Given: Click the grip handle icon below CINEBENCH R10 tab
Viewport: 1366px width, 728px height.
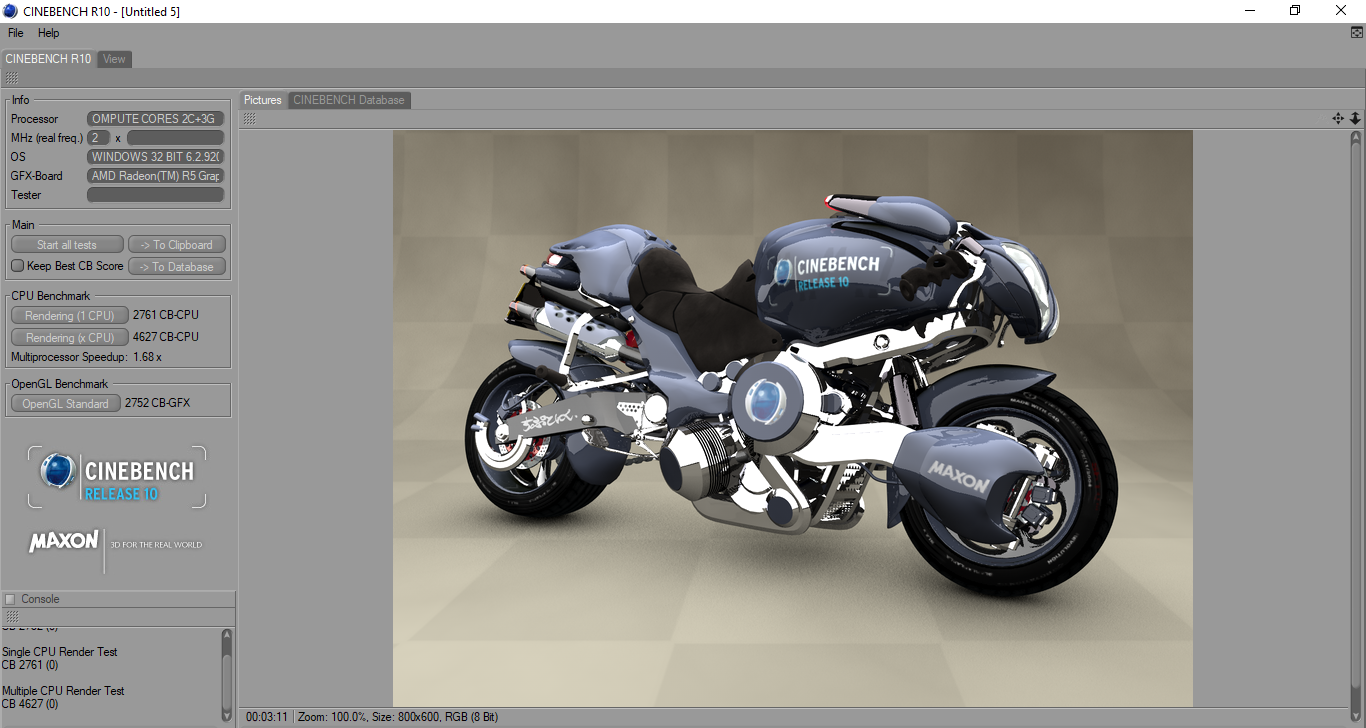Looking at the screenshot, I should (x=11, y=78).
